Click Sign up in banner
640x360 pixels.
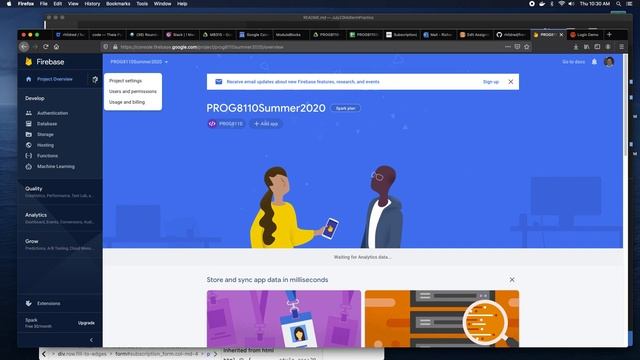491,82
